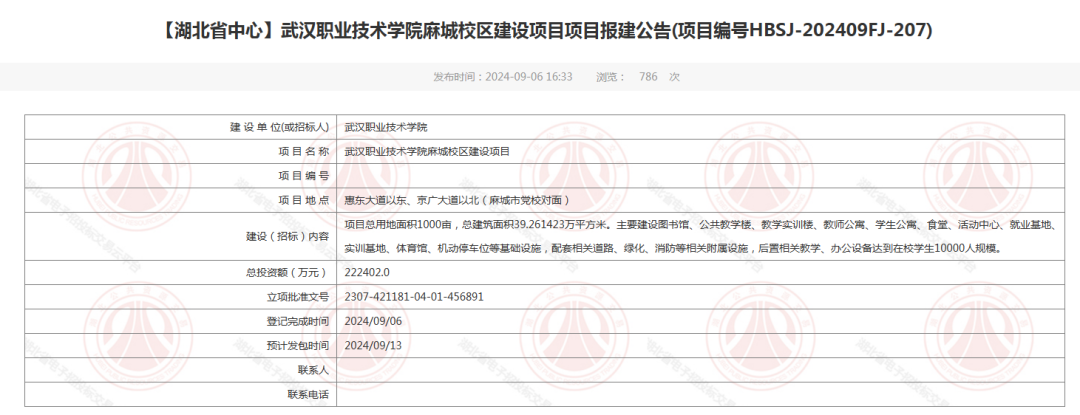The height and width of the screenshot is (415, 1080).
Task: Click the 预计发包时间 label
Action: pyautogui.click(x=298, y=345)
